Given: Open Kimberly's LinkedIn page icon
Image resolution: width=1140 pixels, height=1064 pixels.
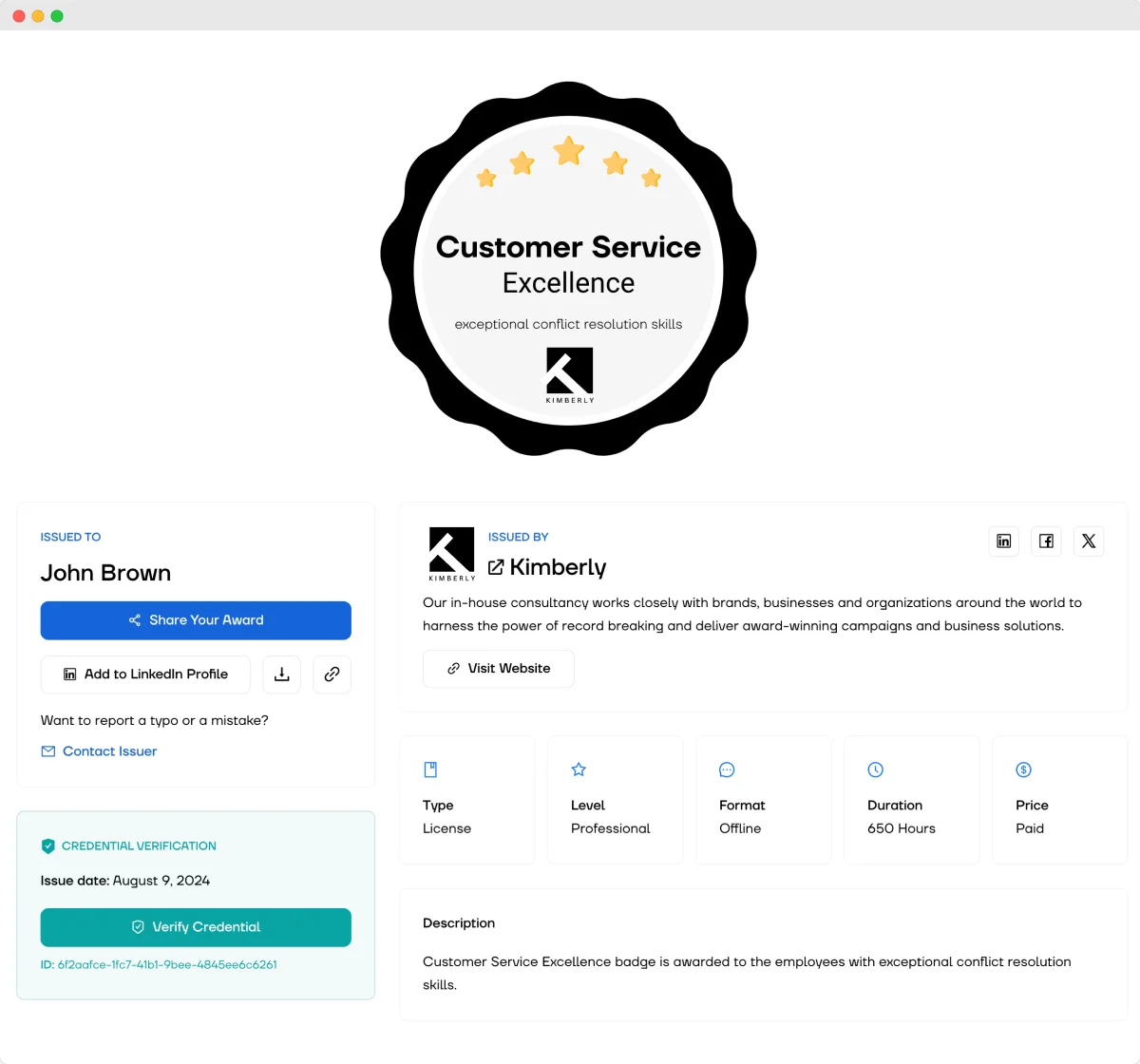Looking at the screenshot, I should click(1003, 541).
